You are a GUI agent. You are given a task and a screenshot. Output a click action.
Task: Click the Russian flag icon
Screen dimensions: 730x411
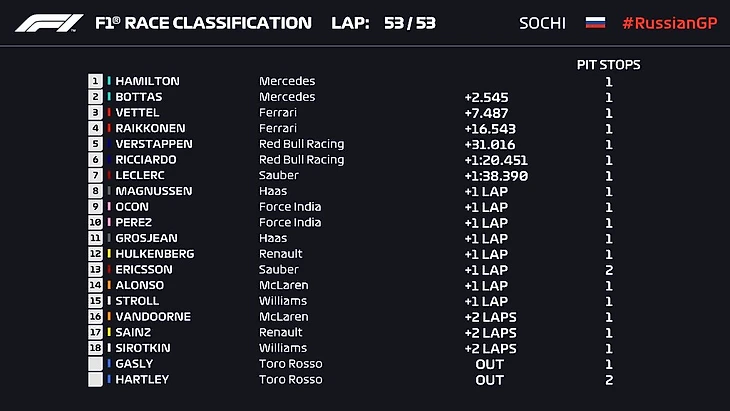(x=595, y=22)
